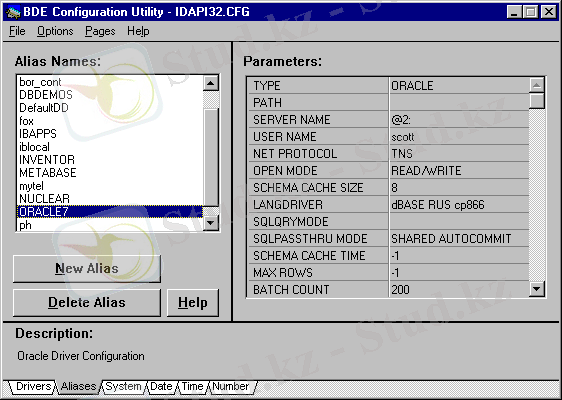Click Parameters list scroll down arrow
This screenshot has width=562, height=400.
click(x=537, y=289)
